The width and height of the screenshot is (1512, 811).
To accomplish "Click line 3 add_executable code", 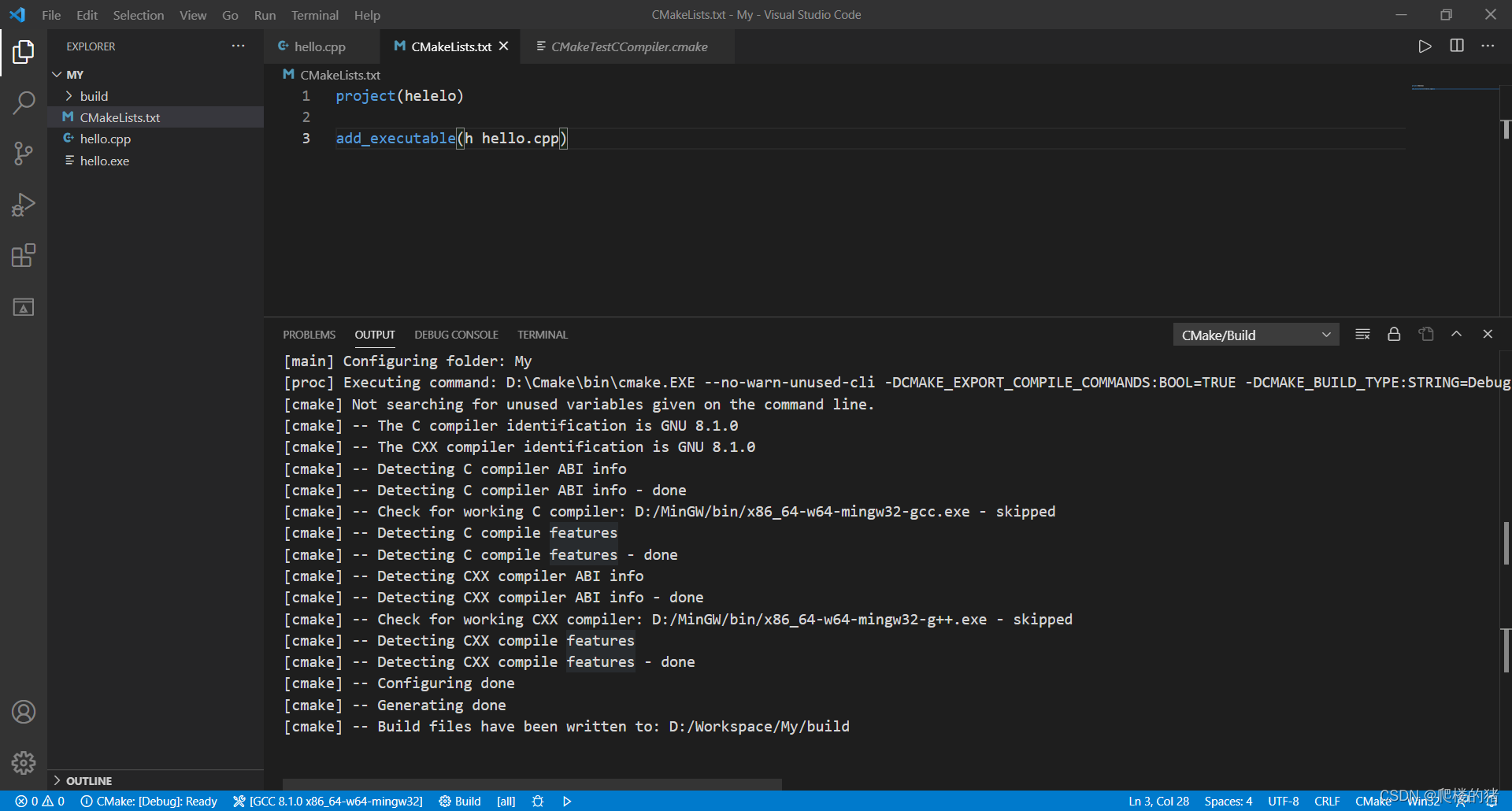I will tap(451, 139).
